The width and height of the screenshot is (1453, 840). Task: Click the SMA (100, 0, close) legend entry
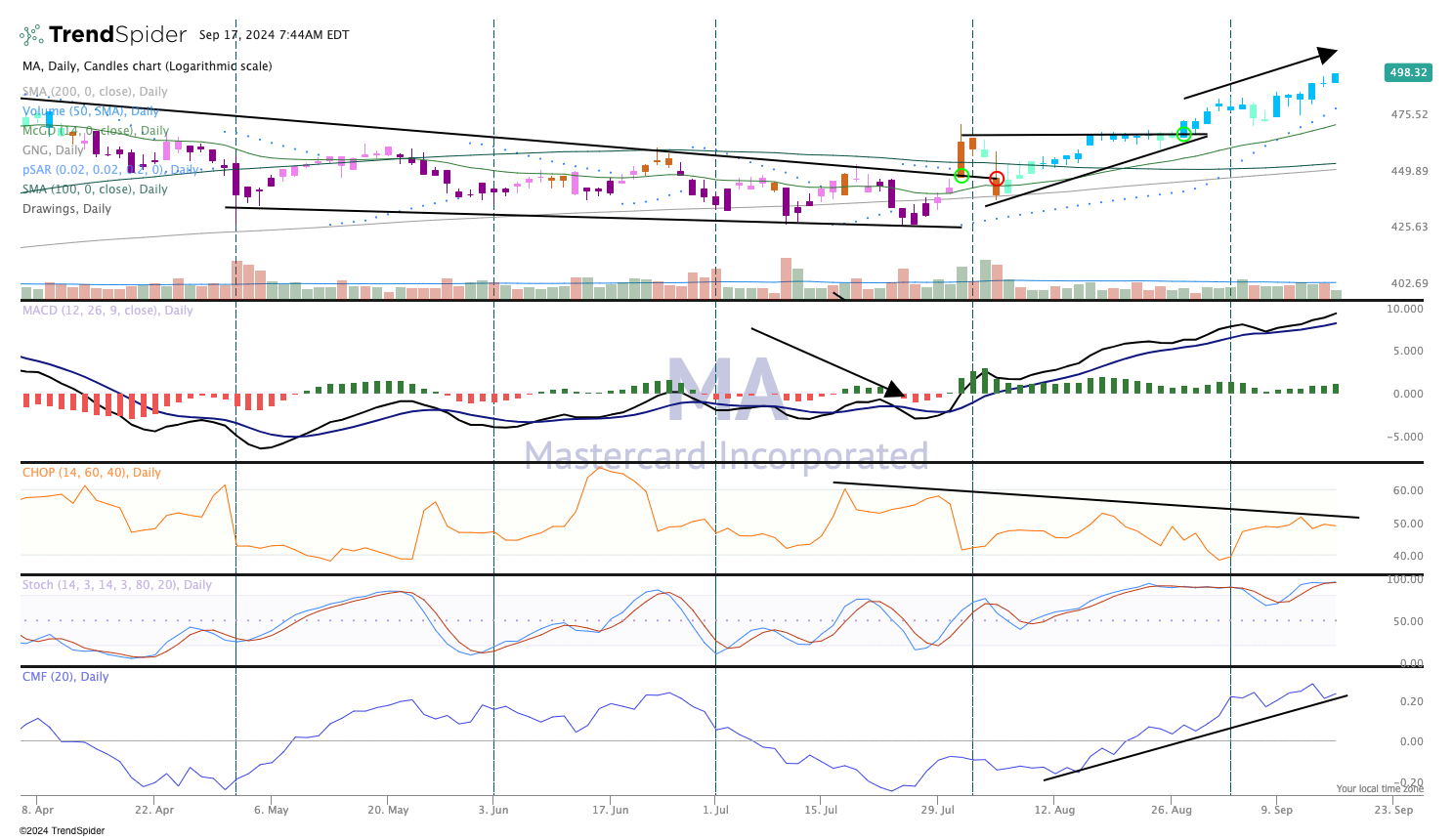(x=95, y=189)
